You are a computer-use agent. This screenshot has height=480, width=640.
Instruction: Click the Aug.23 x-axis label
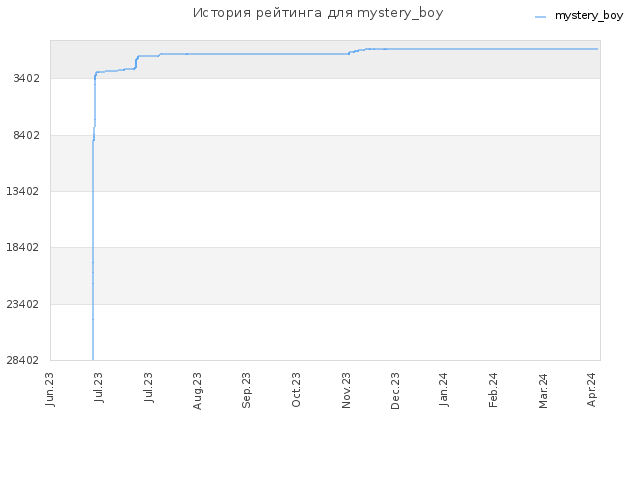pos(197,391)
